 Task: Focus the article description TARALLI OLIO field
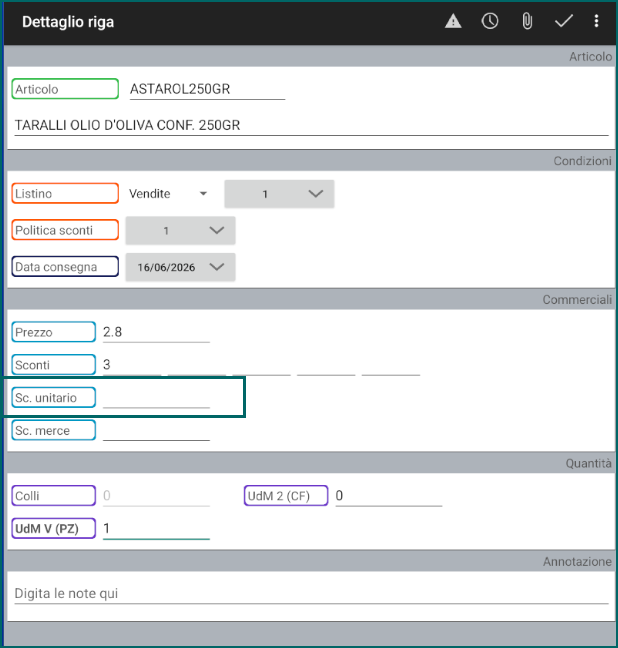point(312,126)
